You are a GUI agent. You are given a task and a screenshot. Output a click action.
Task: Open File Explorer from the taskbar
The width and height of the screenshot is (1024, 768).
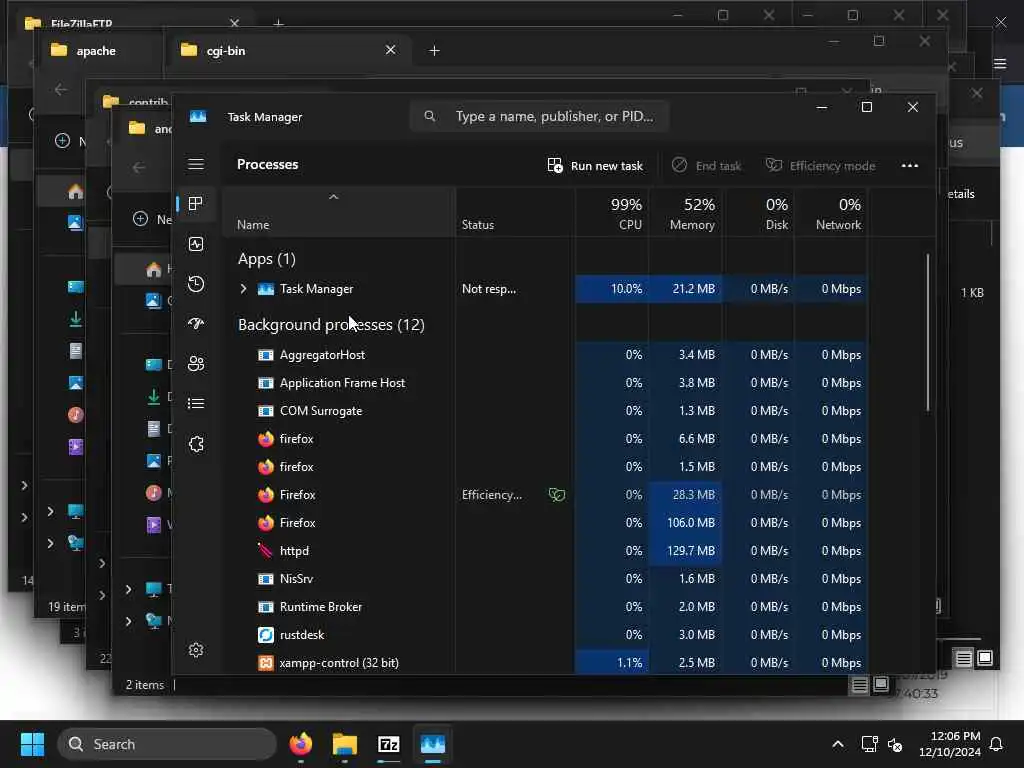(345, 744)
